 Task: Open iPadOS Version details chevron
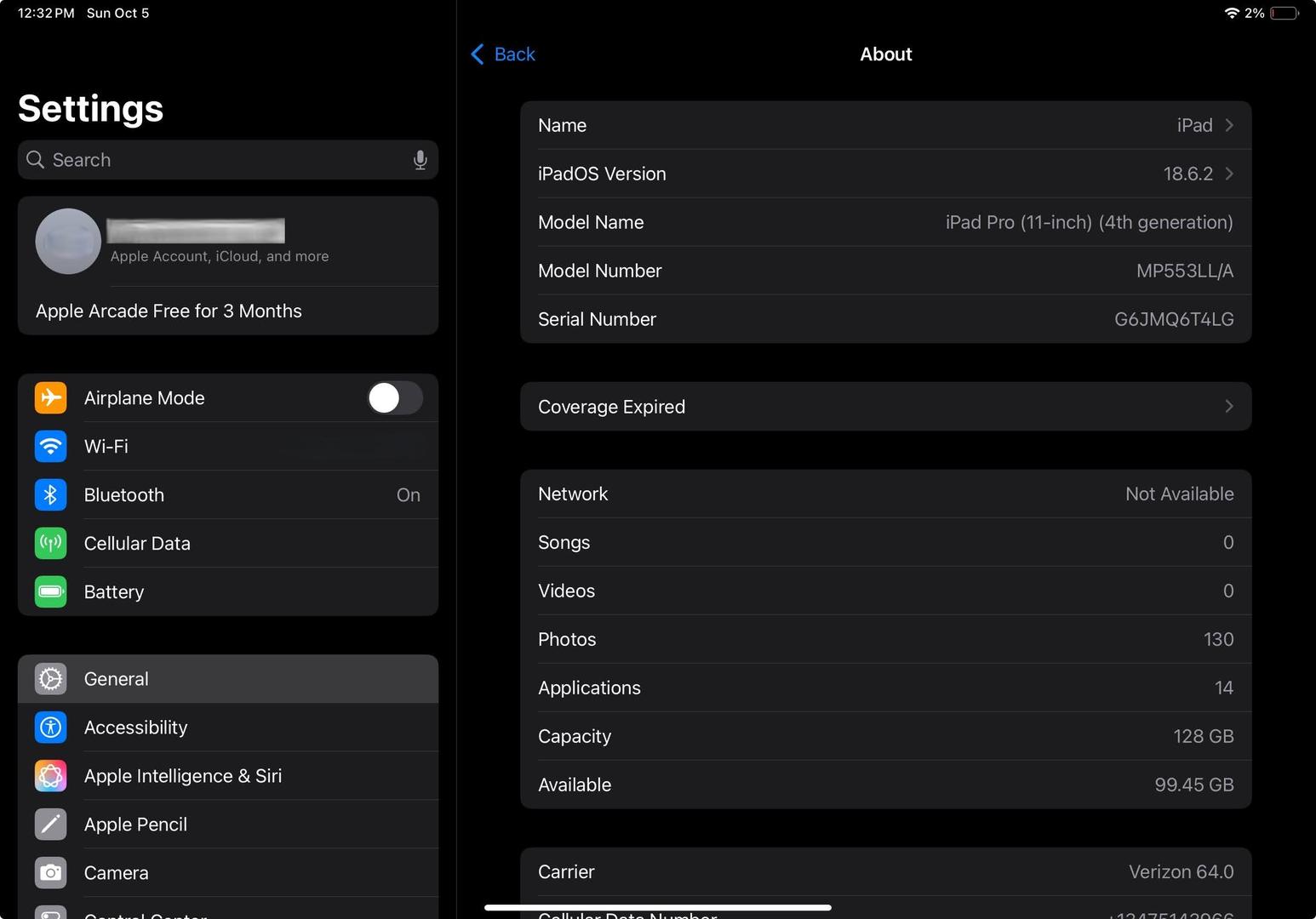tap(1228, 174)
